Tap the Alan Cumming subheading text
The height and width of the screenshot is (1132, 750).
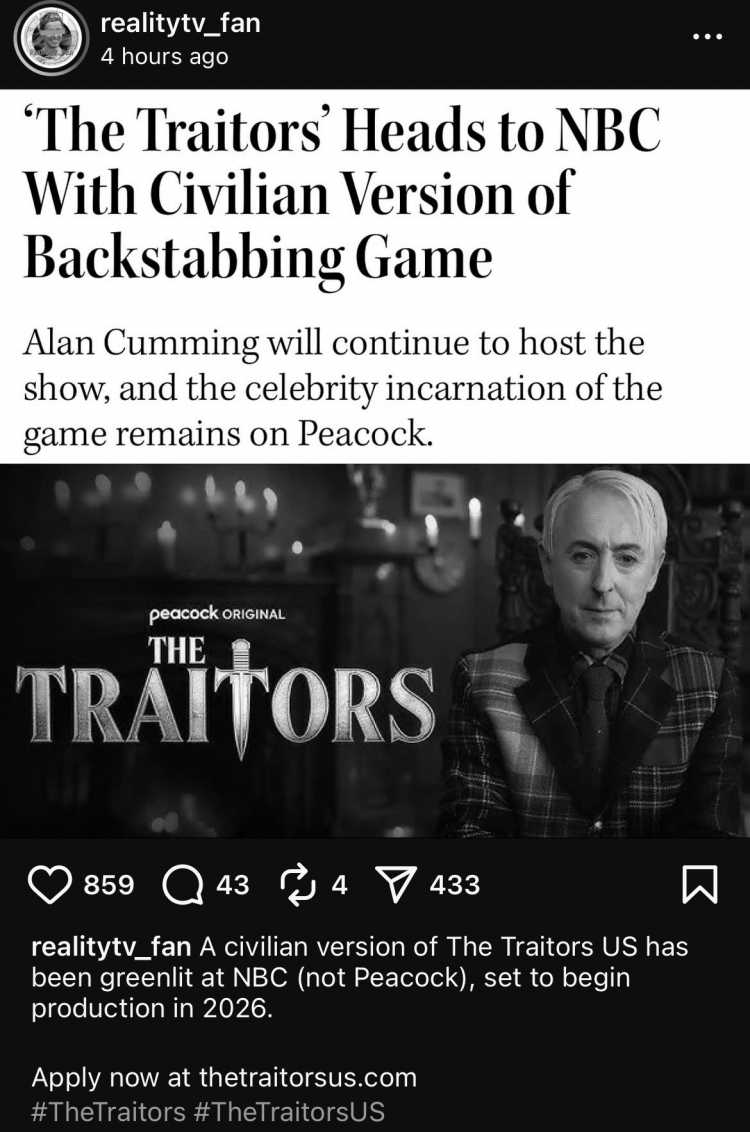tap(343, 388)
